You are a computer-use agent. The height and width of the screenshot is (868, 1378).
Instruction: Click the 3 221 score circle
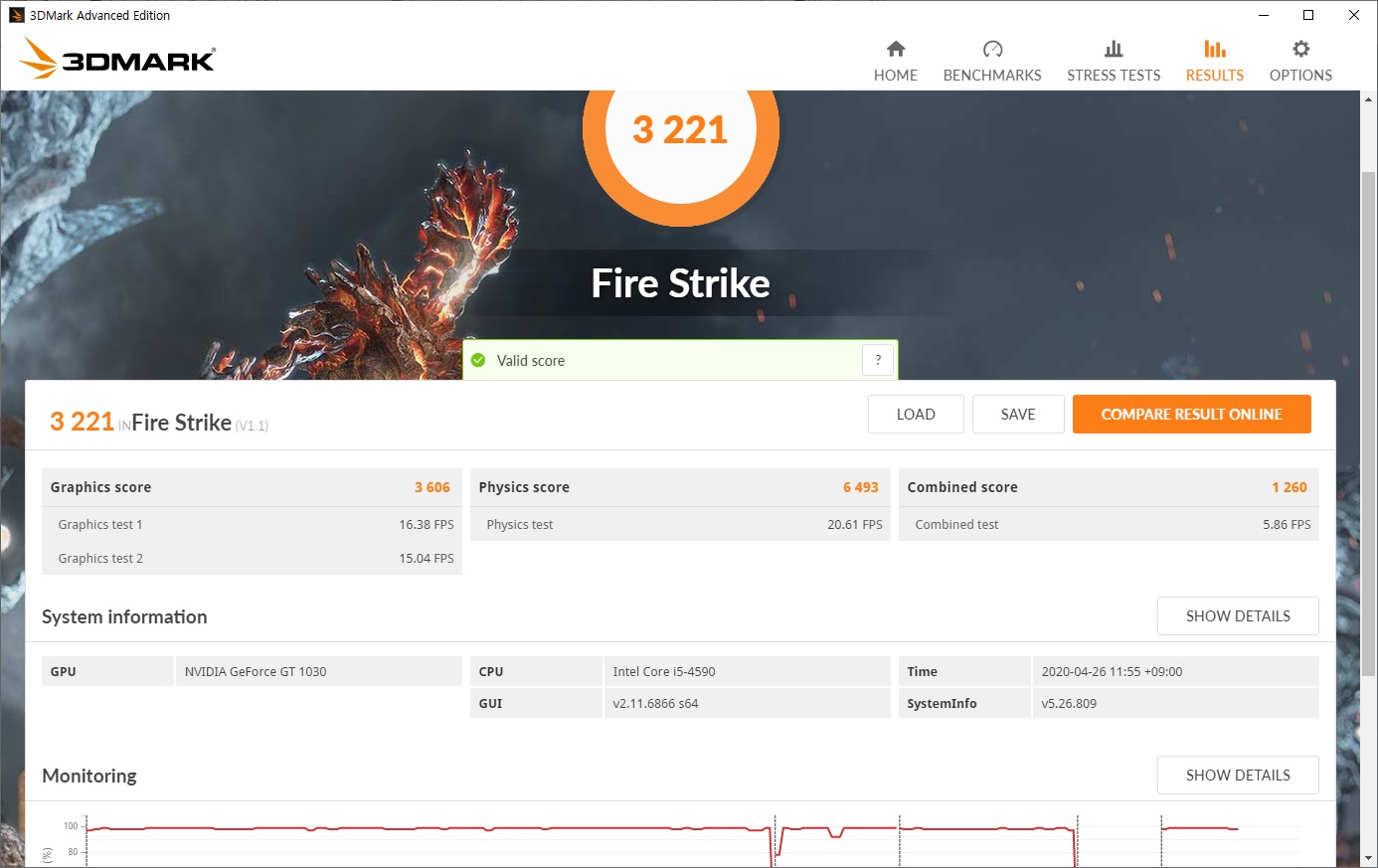pos(680,131)
